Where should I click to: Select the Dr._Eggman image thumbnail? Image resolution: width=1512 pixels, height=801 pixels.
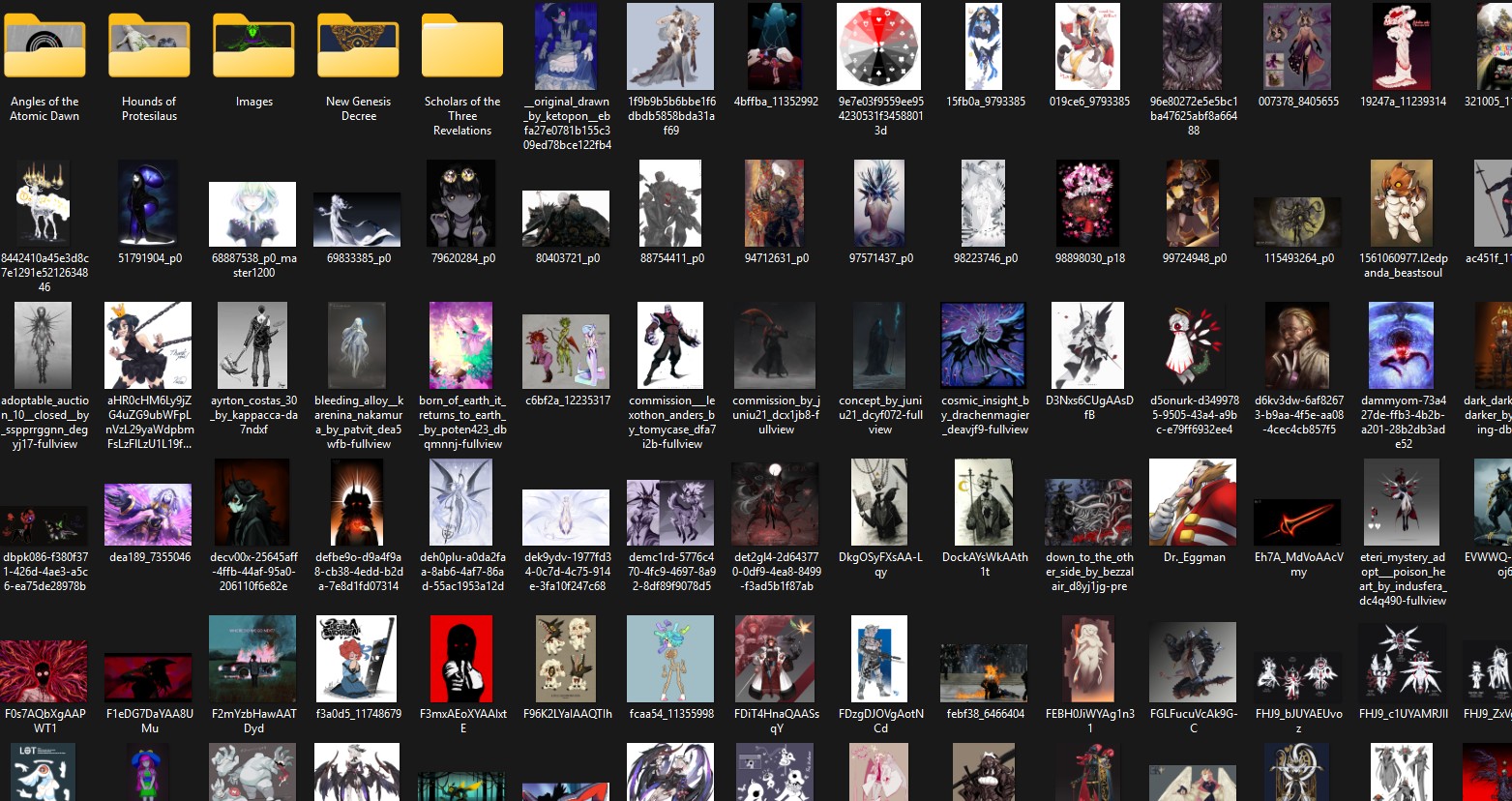[x=1194, y=502]
